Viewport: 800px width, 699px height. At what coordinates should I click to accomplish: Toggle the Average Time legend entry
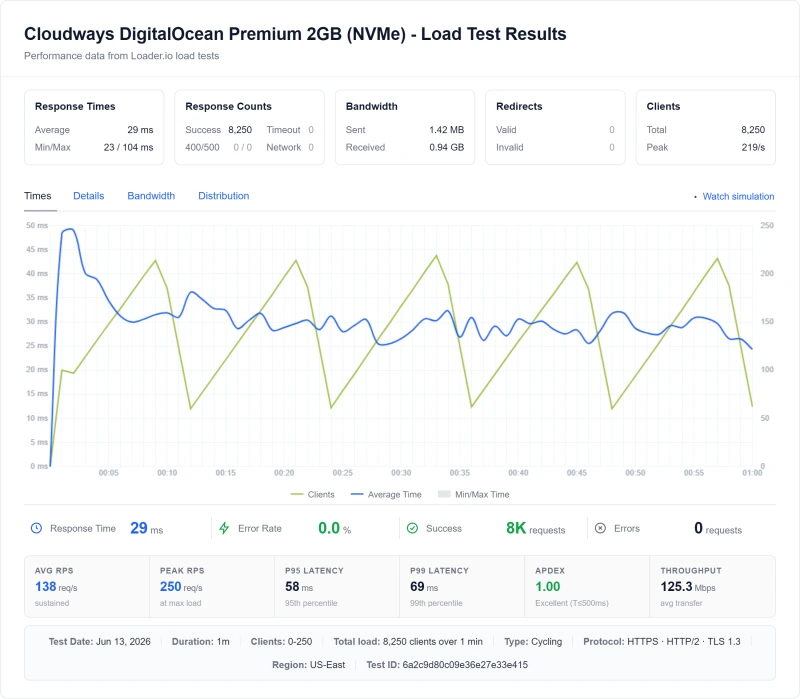click(x=386, y=494)
